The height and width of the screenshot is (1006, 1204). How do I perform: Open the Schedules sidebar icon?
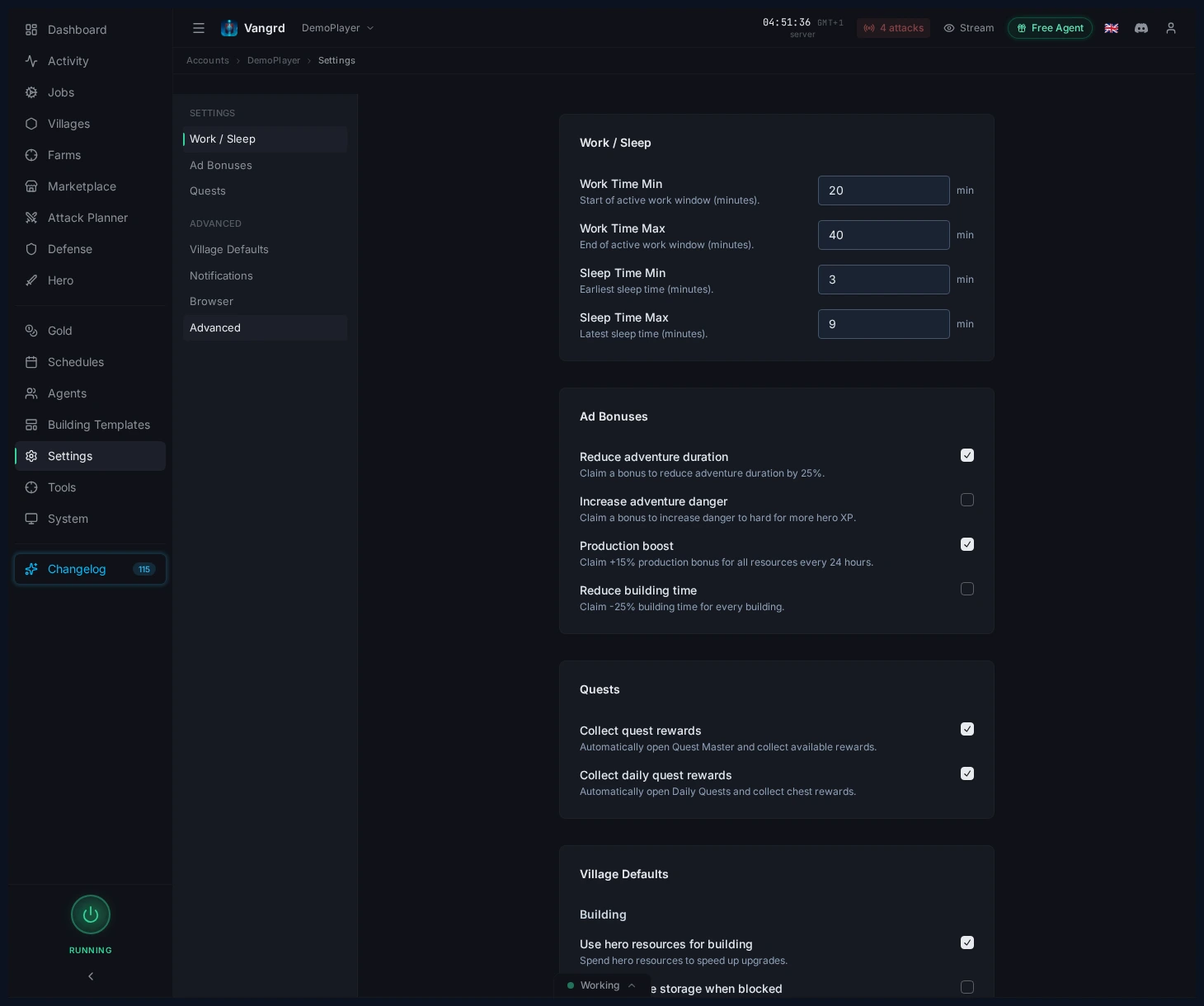[x=31, y=362]
